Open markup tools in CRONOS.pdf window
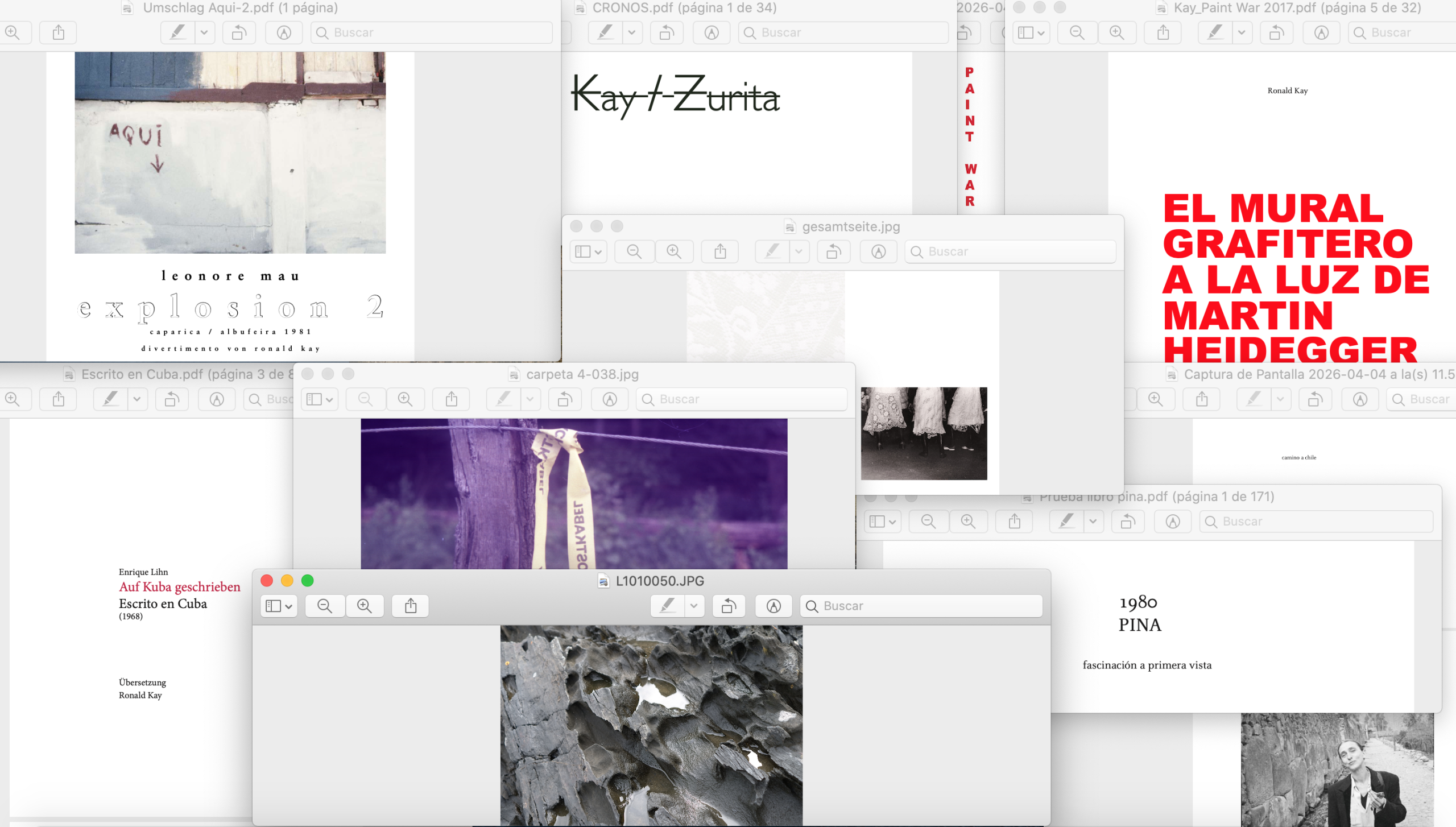This screenshot has height=827, width=1456. [711, 32]
